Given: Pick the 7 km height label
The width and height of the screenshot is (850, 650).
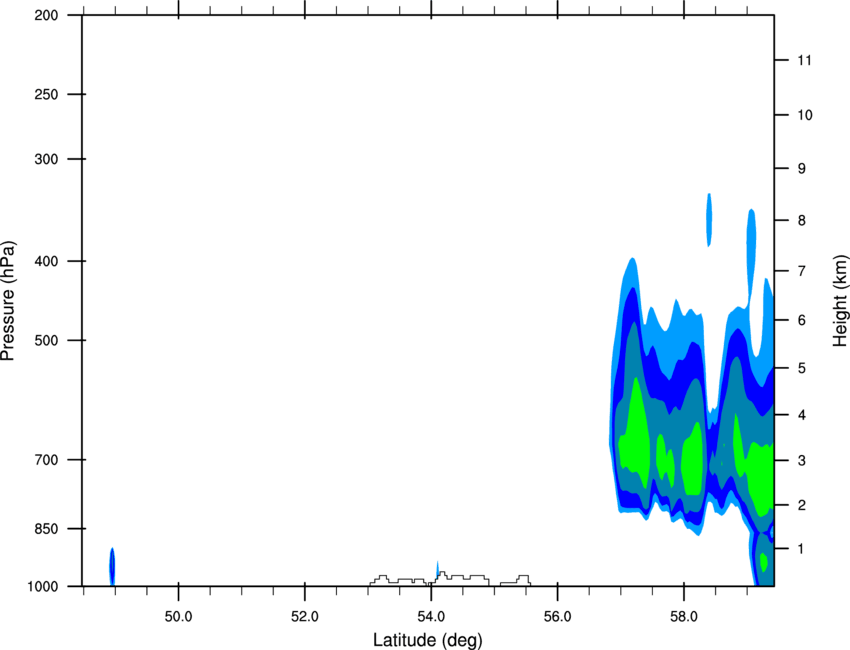Looking at the screenshot, I should coord(802,271).
